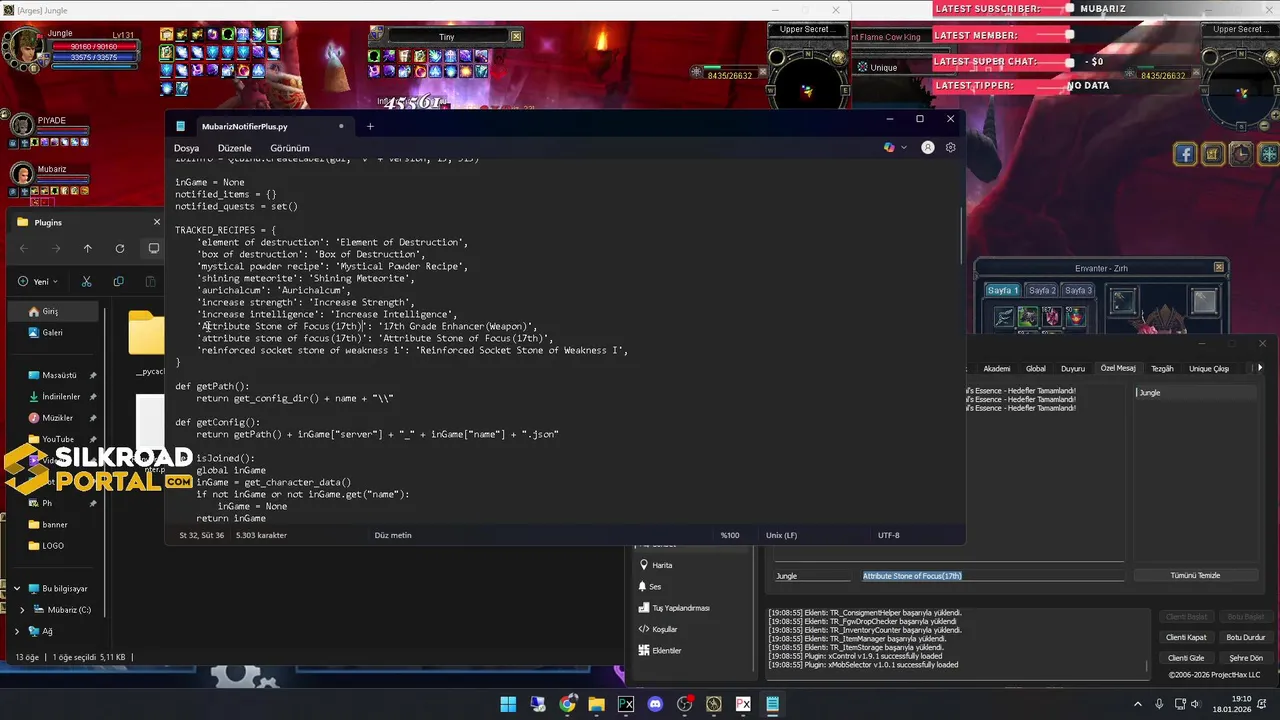Switch to Duyuru tab in bot window

click(1073, 368)
